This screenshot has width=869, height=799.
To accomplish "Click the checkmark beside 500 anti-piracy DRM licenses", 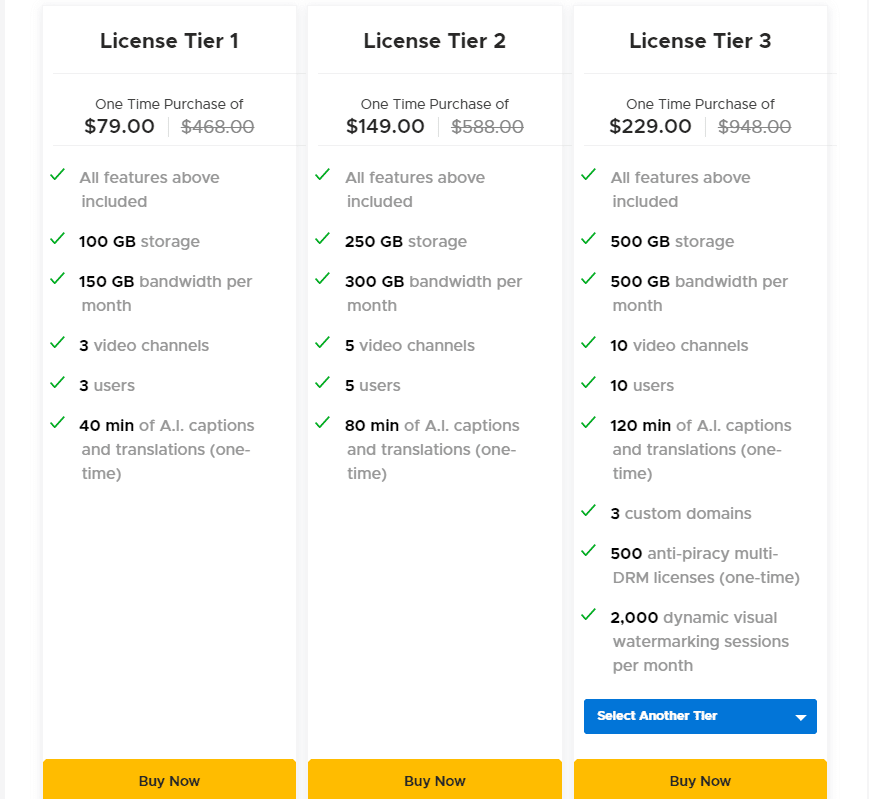I will click(588, 553).
